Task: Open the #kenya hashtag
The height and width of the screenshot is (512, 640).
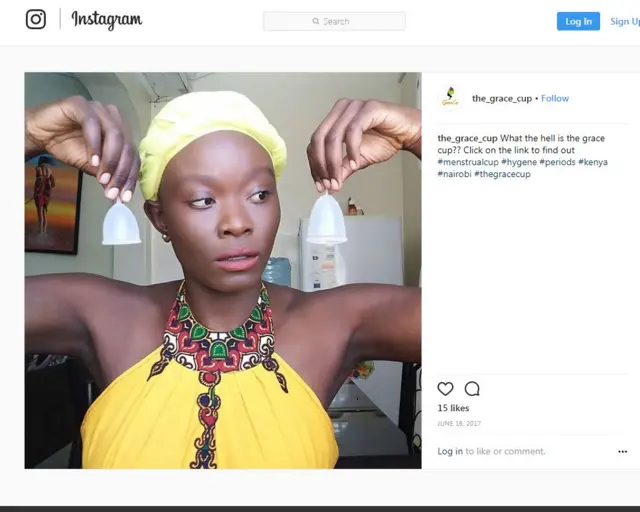Action: click(x=593, y=162)
